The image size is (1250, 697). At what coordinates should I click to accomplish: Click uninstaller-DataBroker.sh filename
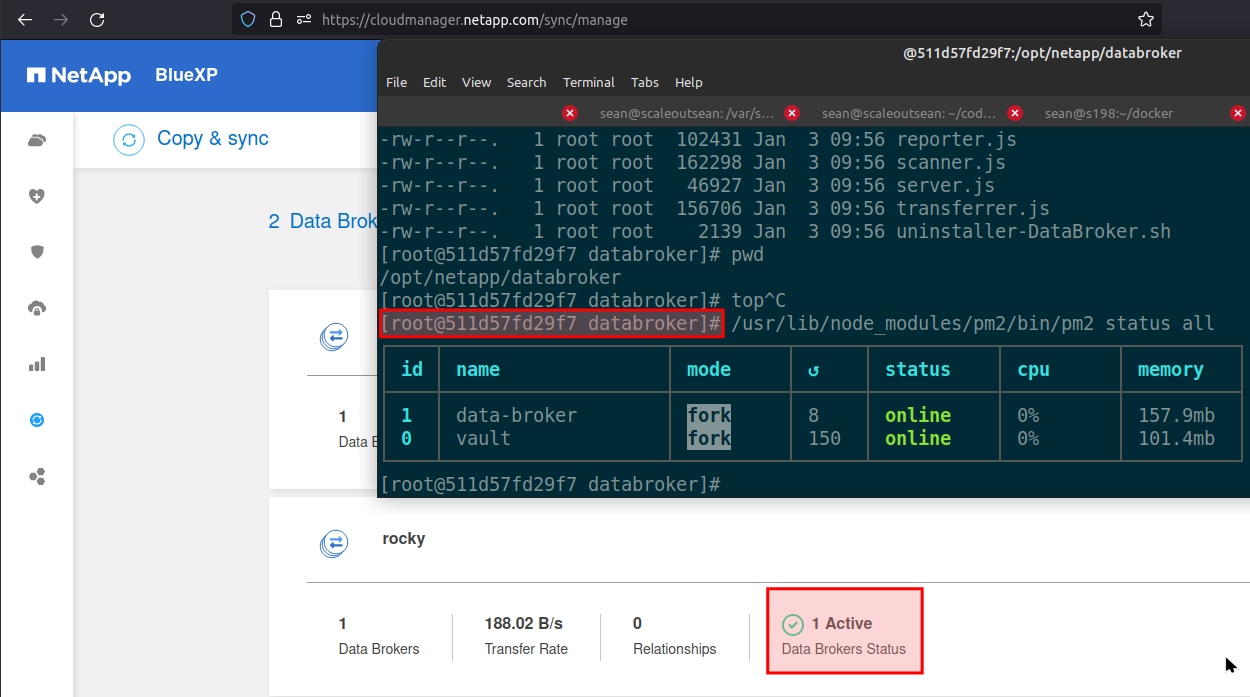(x=1033, y=231)
